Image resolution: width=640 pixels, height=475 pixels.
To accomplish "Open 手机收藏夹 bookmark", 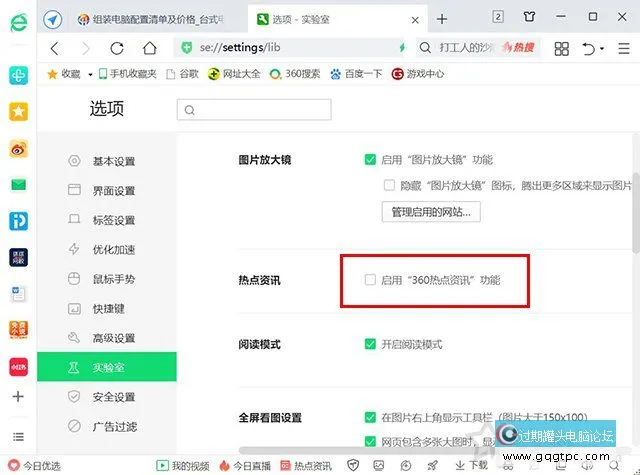I will tap(128, 74).
